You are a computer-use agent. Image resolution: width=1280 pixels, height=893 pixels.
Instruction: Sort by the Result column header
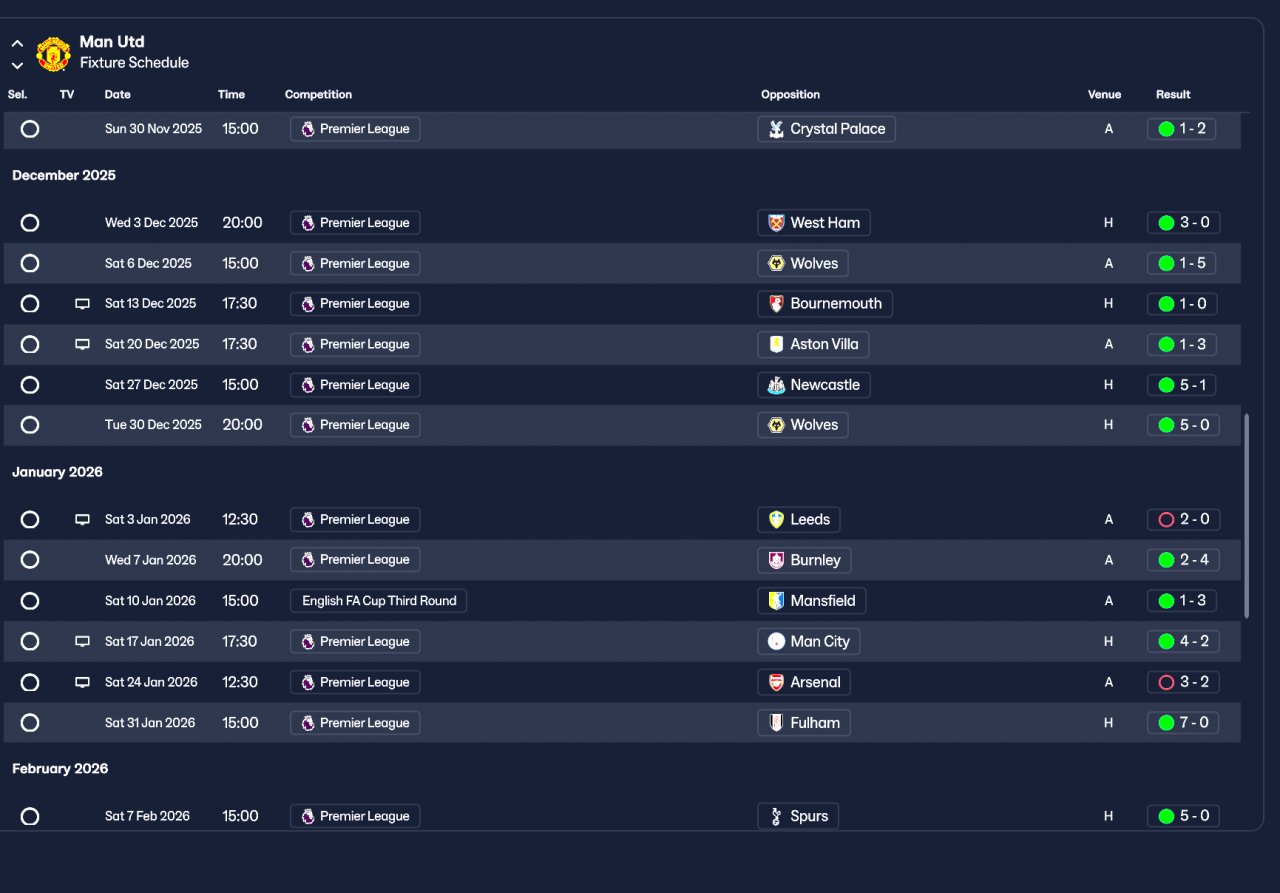(x=1173, y=95)
